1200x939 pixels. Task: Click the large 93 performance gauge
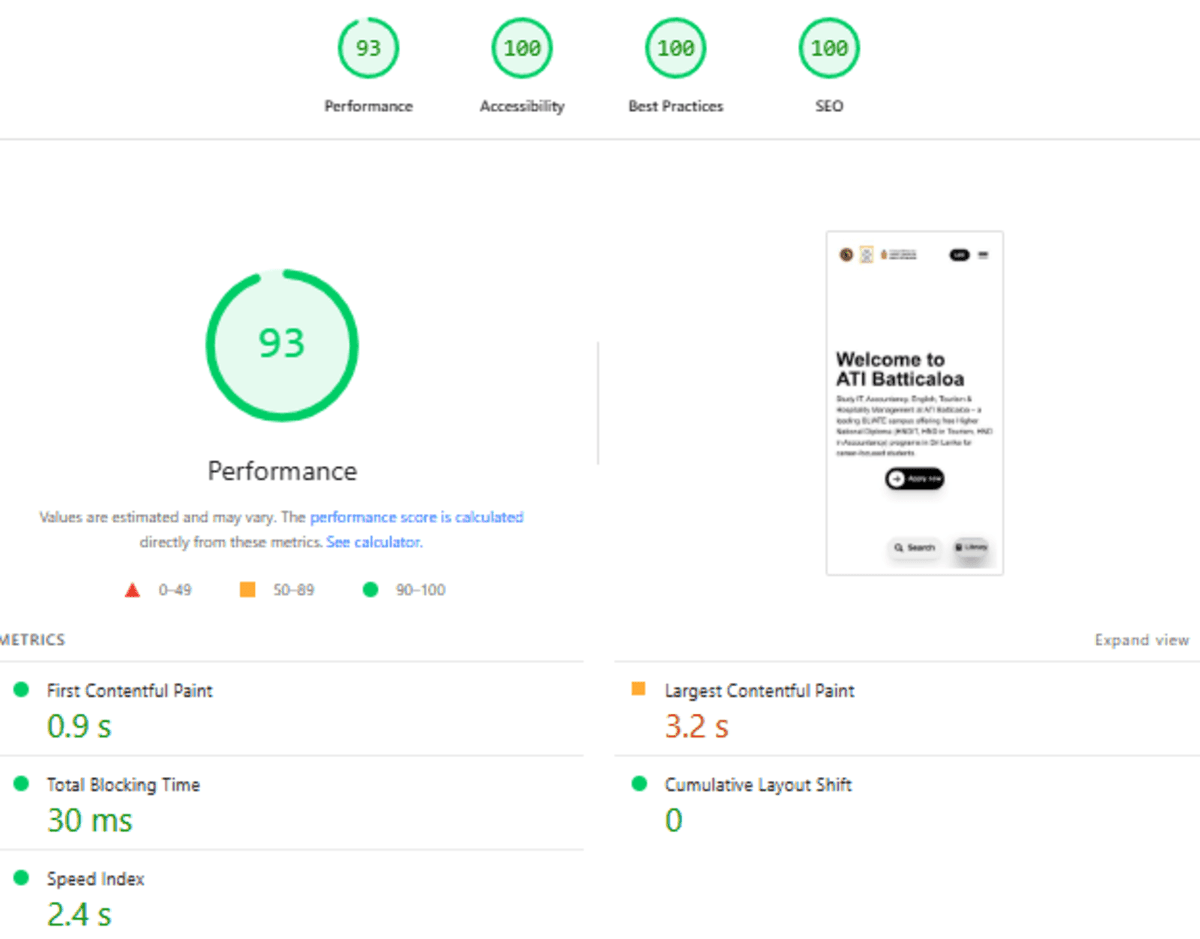(x=282, y=344)
